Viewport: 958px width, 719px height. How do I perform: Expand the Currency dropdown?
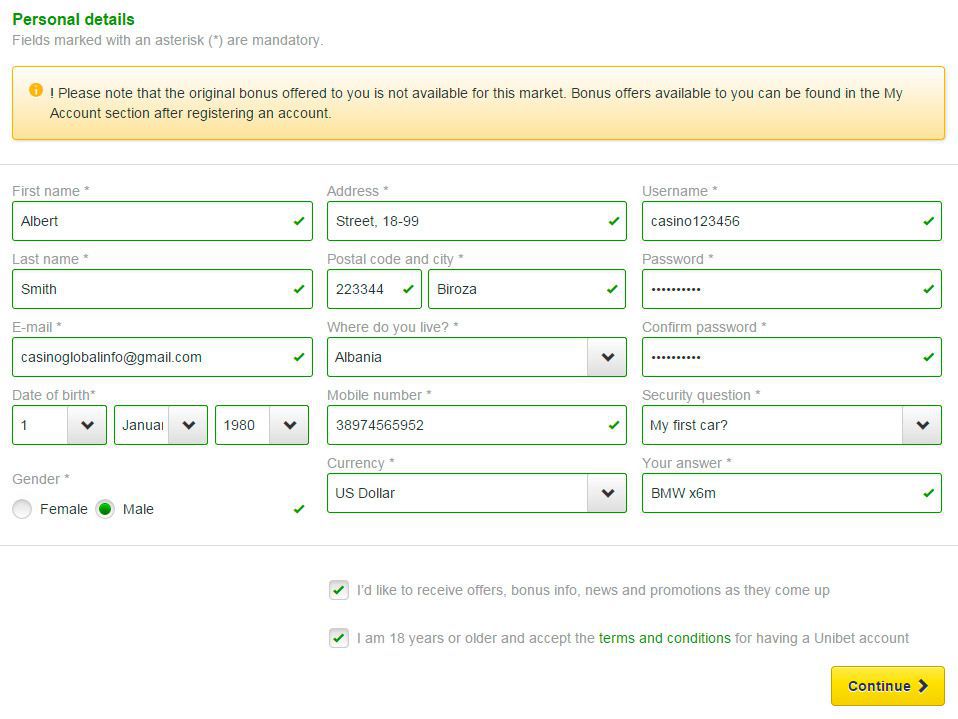point(606,493)
